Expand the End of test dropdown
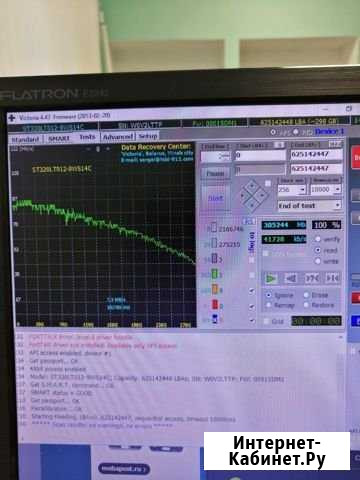 point(310,205)
